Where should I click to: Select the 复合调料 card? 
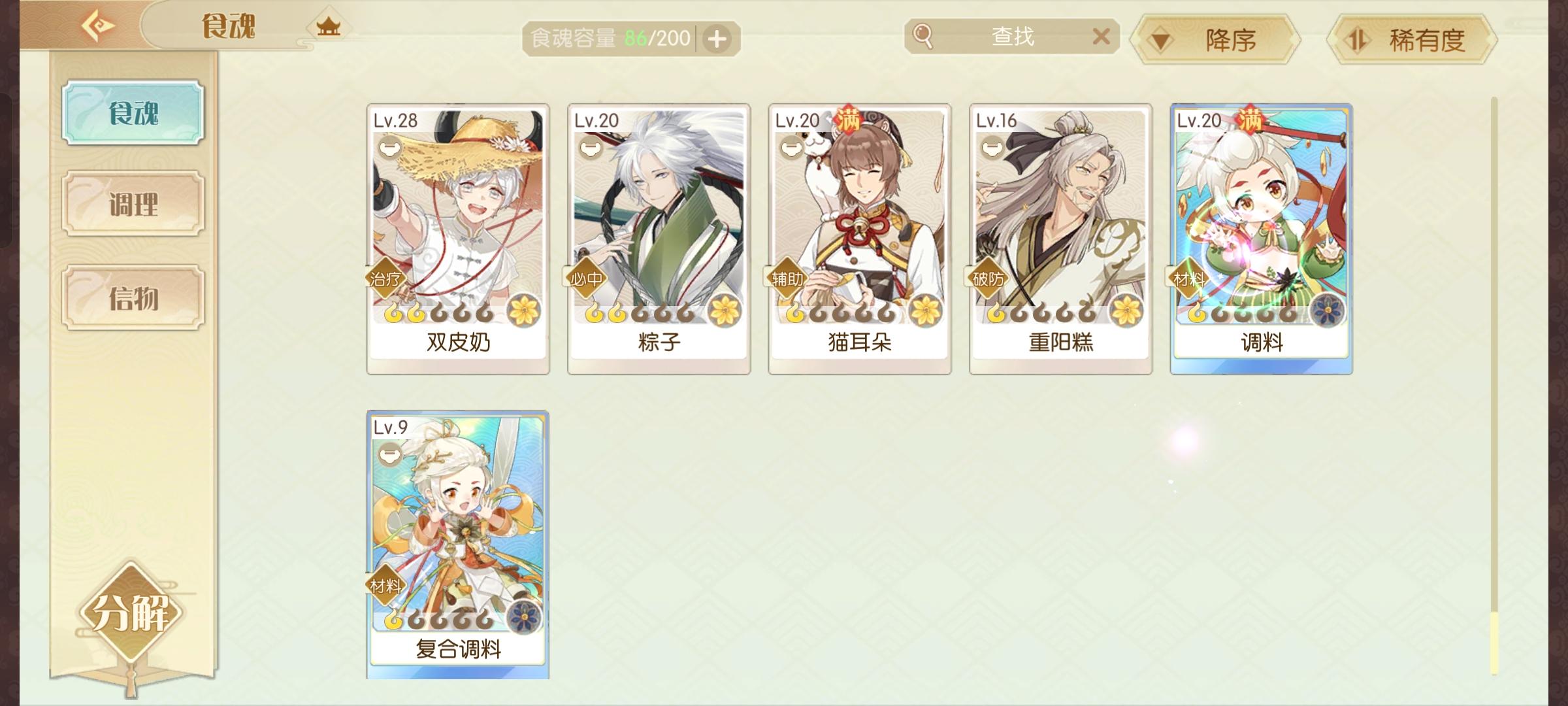point(458,545)
